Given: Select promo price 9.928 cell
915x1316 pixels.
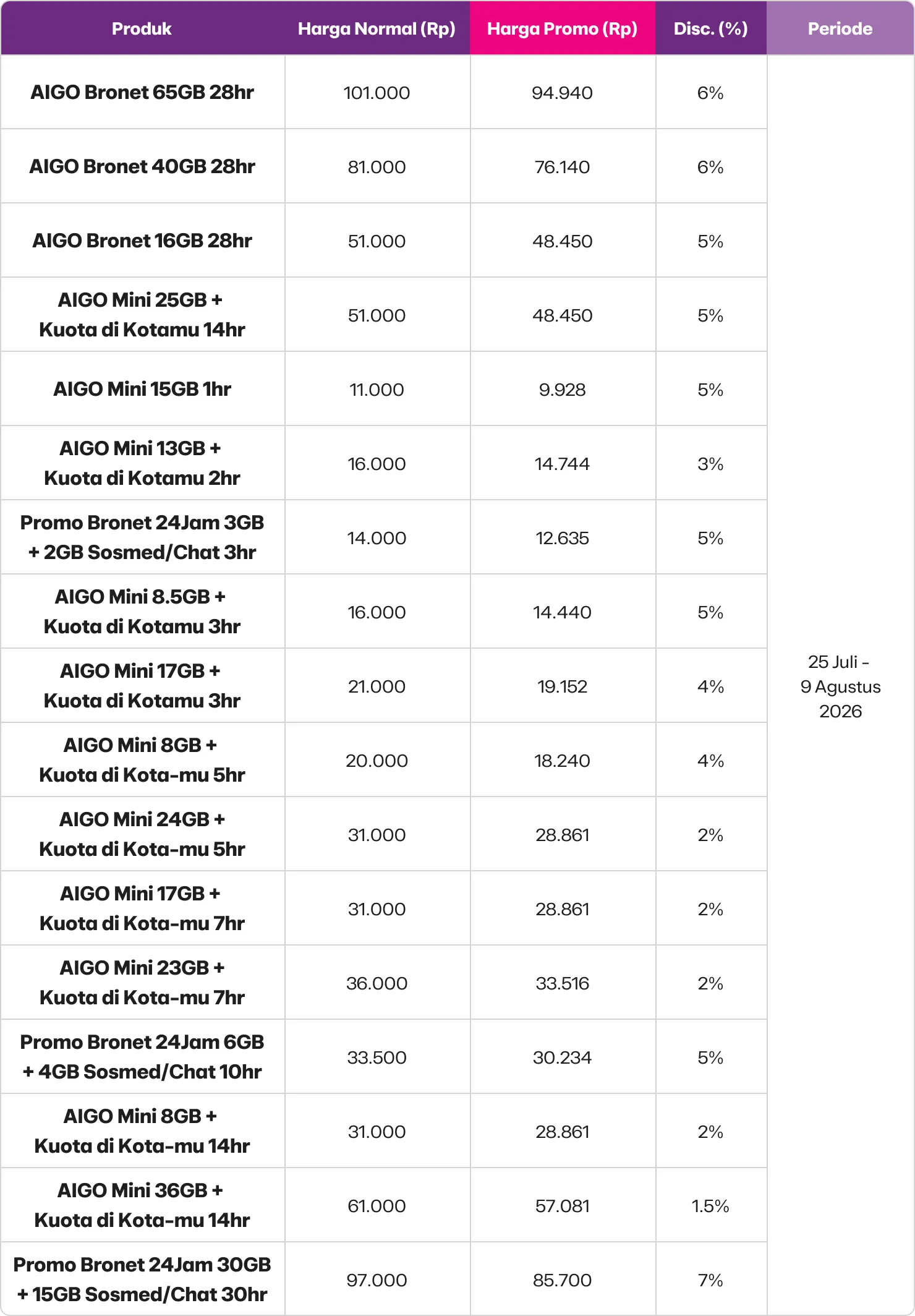Looking at the screenshot, I should (x=562, y=390).
